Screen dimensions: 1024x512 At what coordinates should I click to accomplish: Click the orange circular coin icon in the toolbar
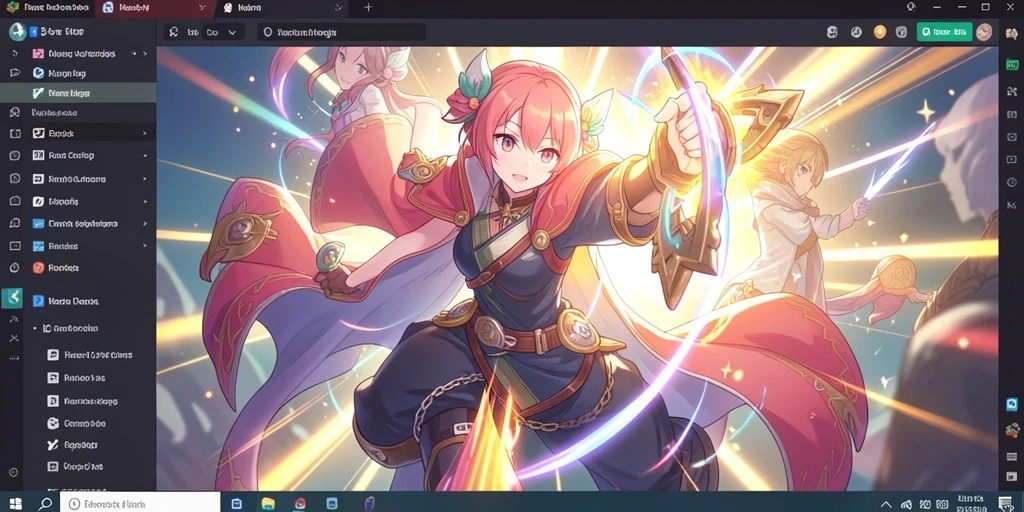click(x=880, y=31)
